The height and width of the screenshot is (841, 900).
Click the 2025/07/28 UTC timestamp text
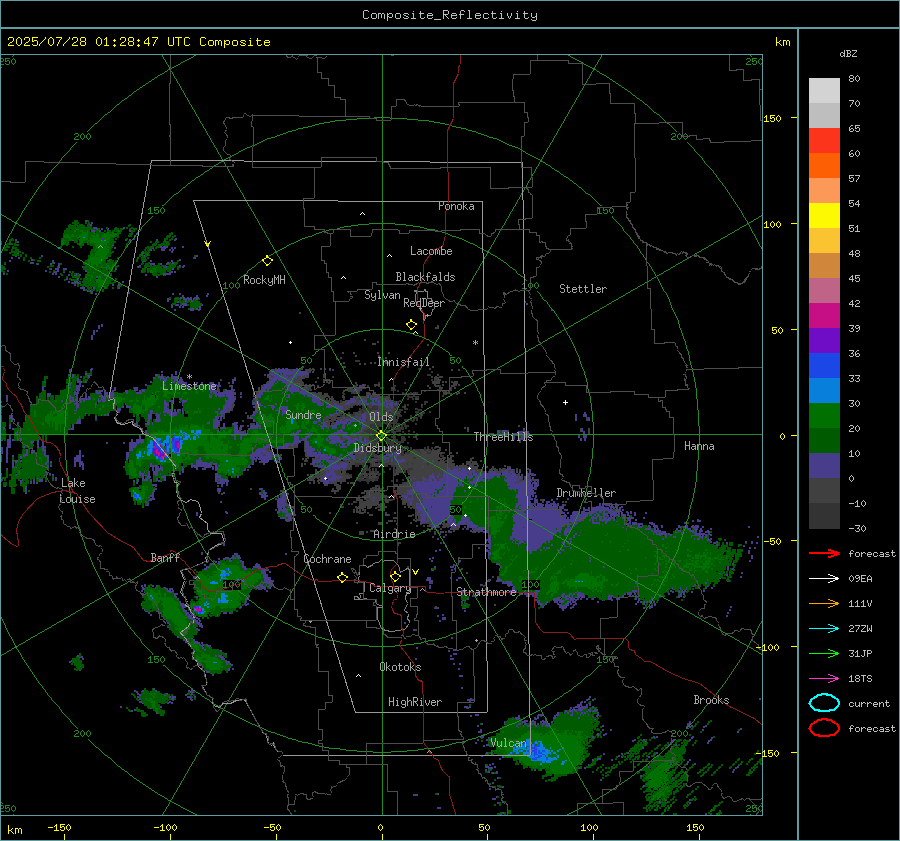point(138,42)
